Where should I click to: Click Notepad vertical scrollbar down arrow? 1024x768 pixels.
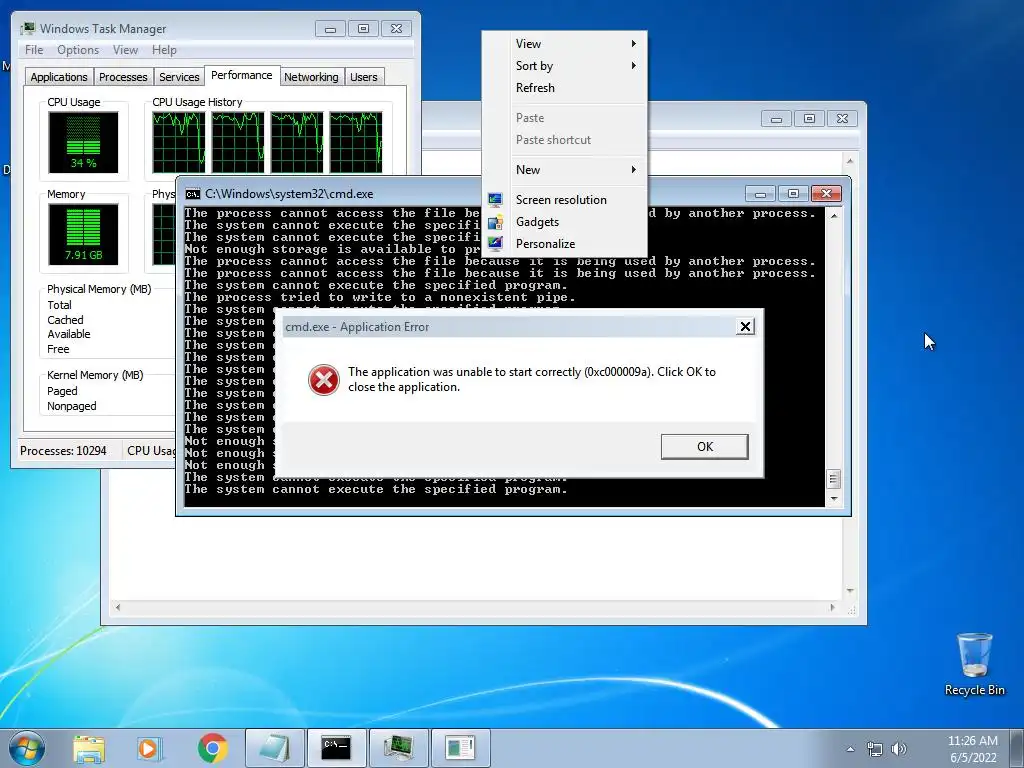(850, 591)
